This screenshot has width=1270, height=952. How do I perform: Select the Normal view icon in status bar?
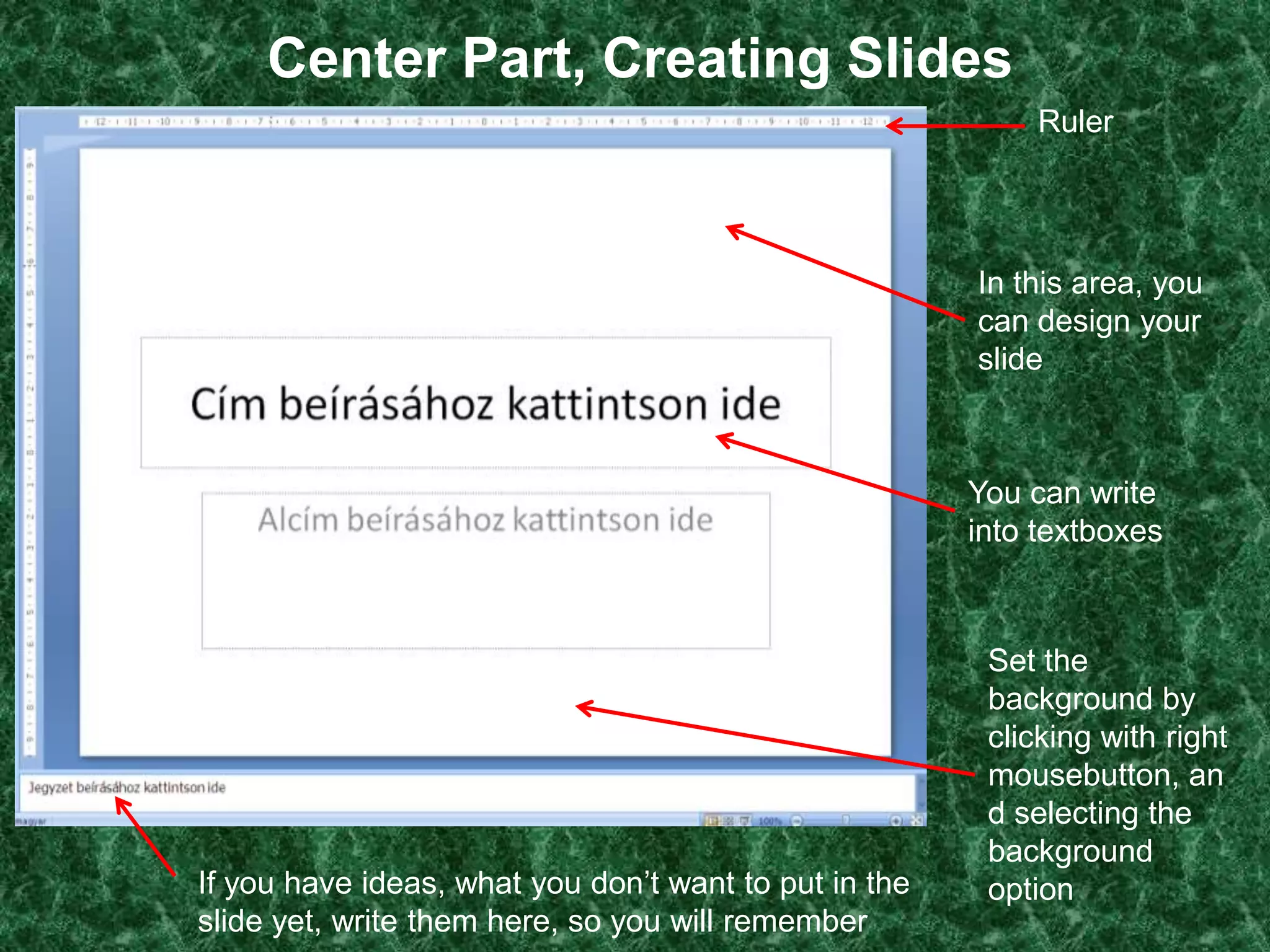(712, 821)
